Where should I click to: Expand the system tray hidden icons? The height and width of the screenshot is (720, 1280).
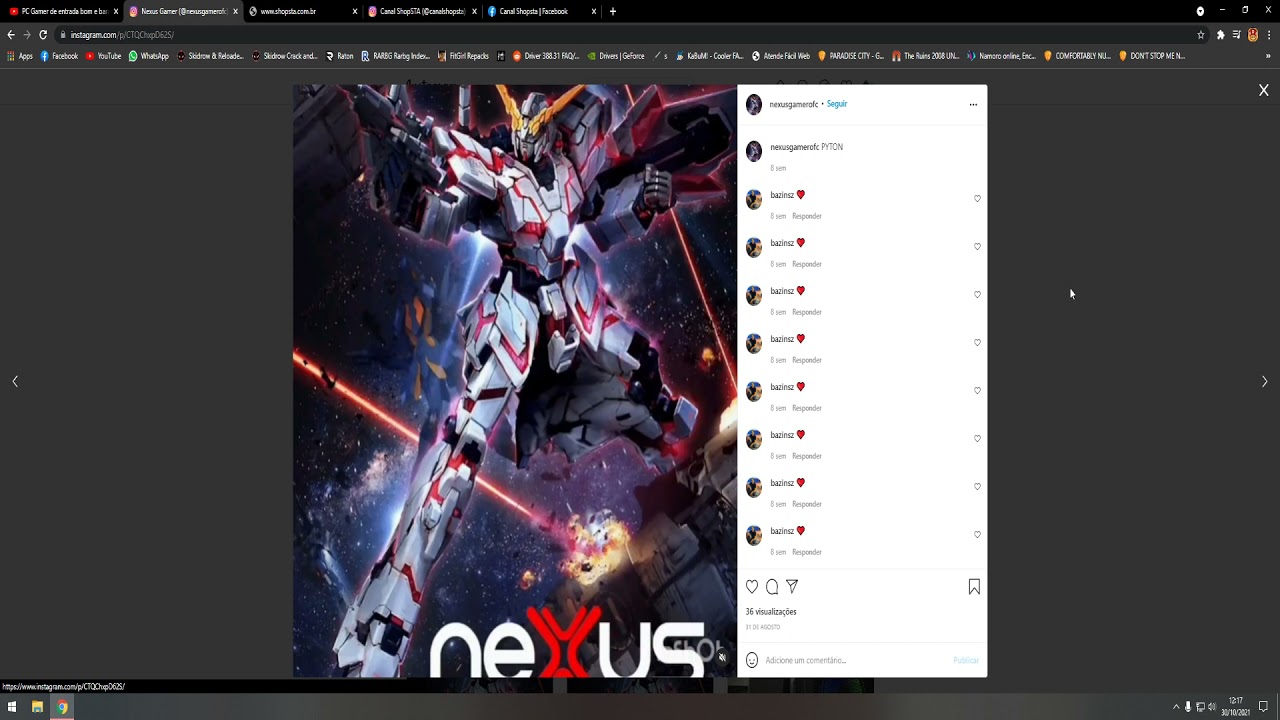coord(1176,707)
